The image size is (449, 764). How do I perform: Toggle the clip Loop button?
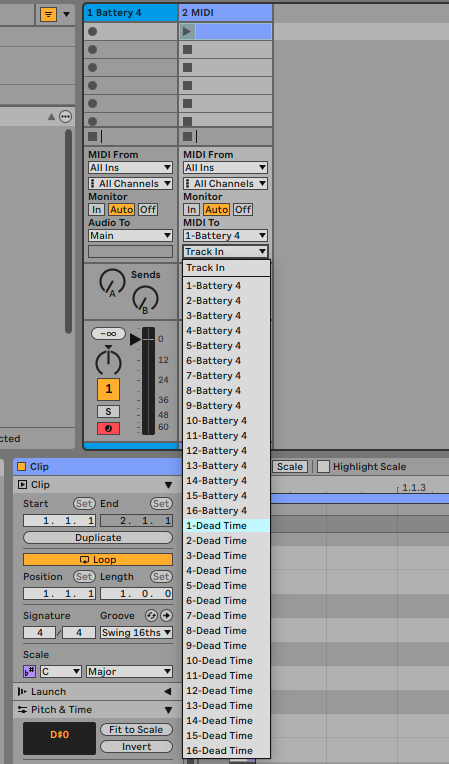coord(98,560)
